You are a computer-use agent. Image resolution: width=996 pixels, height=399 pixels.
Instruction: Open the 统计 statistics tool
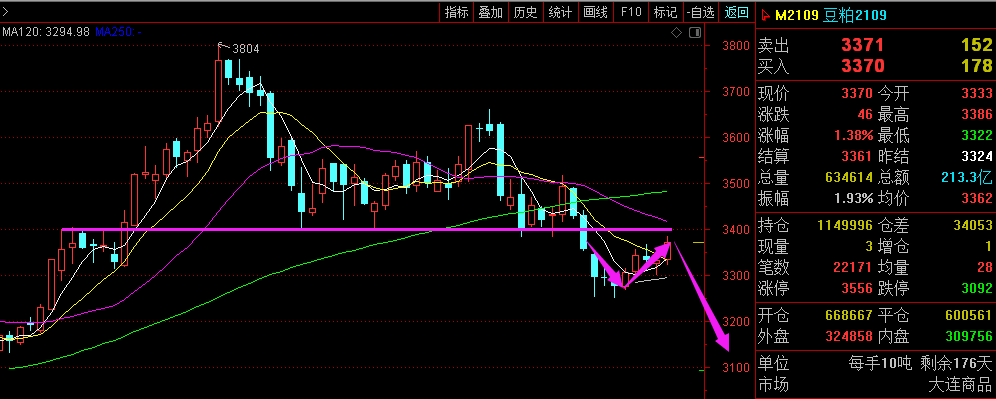[x=560, y=12]
